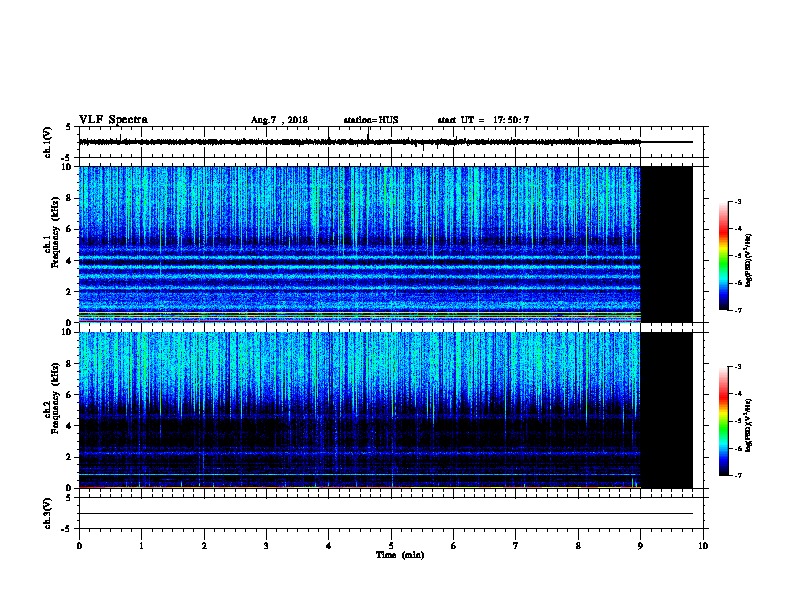This screenshot has width=792, height=612.
Task: Click time axis tick label "8"
Action: [x=578, y=546]
